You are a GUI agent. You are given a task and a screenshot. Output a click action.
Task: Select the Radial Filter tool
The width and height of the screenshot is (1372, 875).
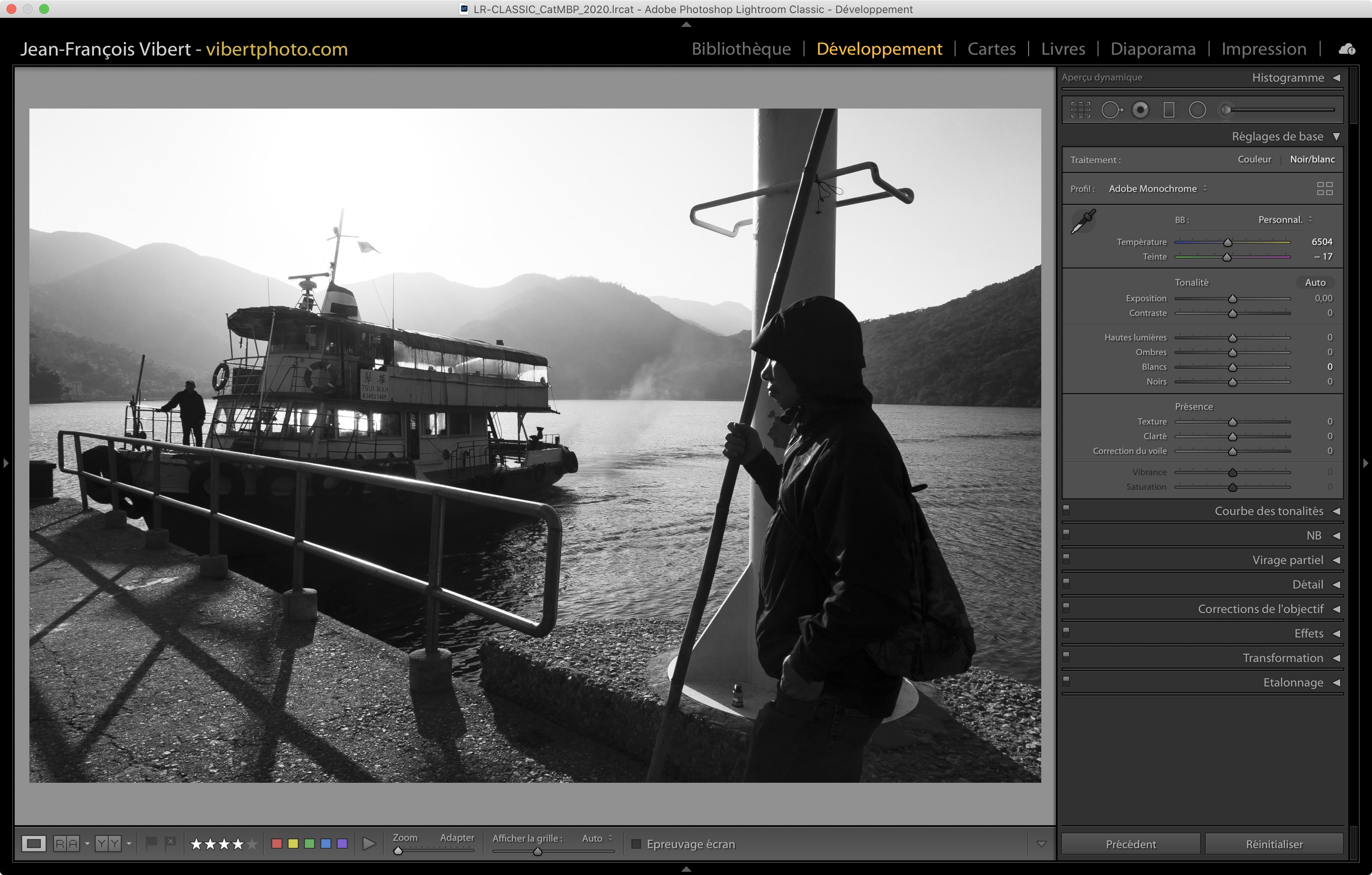tap(1197, 110)
